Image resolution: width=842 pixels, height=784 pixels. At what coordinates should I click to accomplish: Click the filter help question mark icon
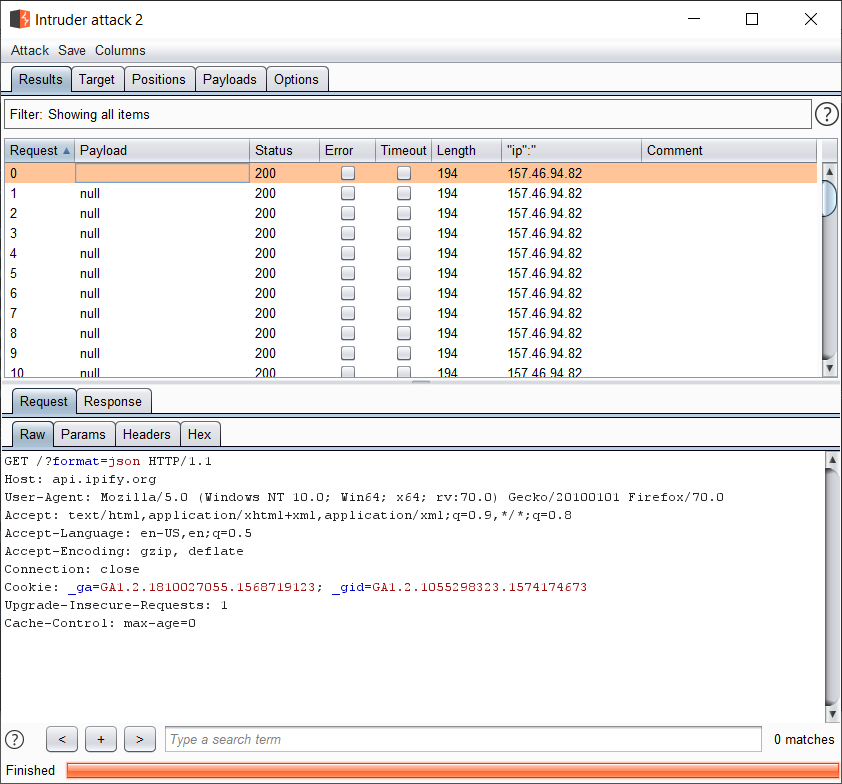(826, 114)
